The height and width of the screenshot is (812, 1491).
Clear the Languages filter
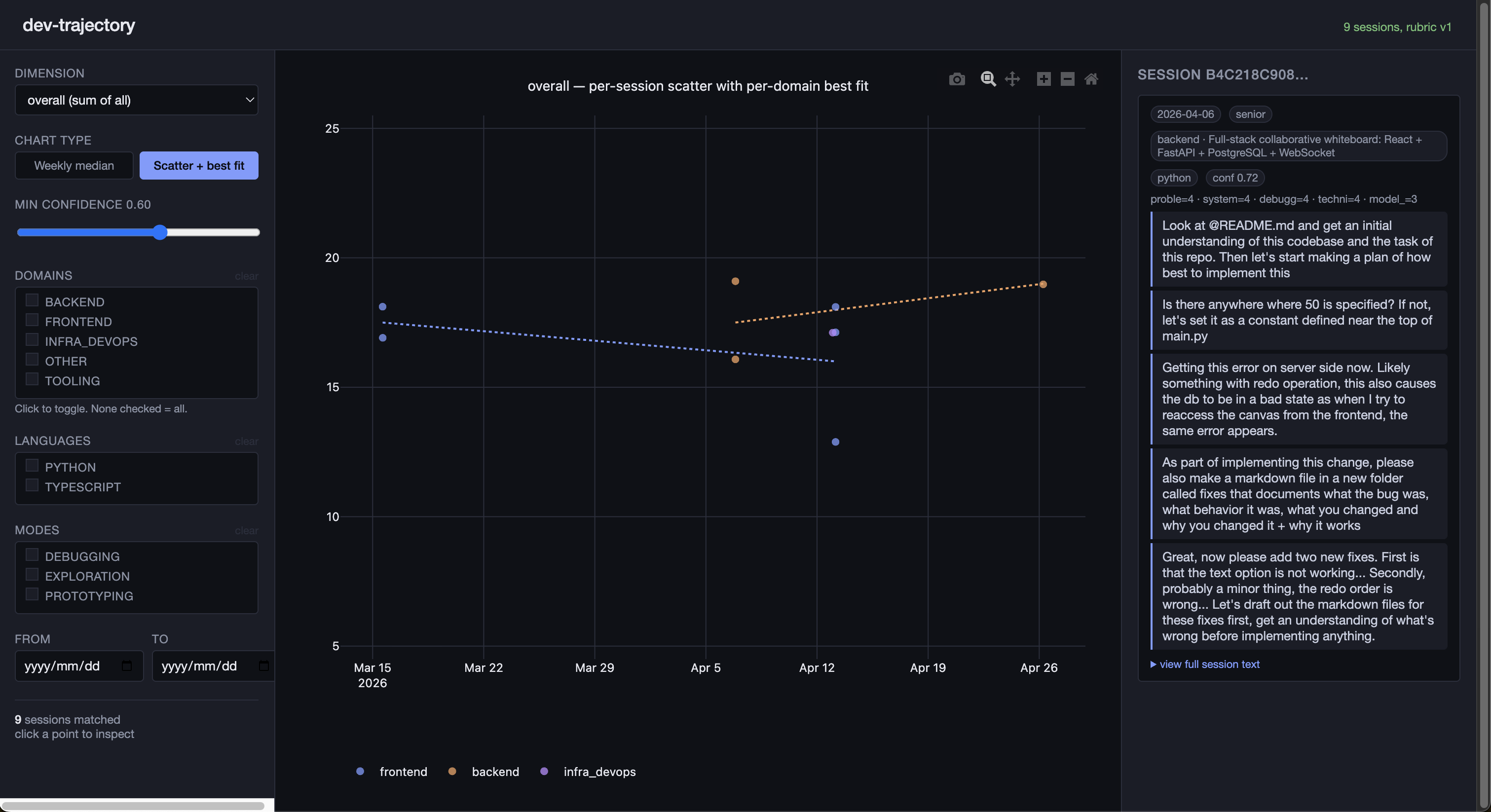(x=247, y=442)
